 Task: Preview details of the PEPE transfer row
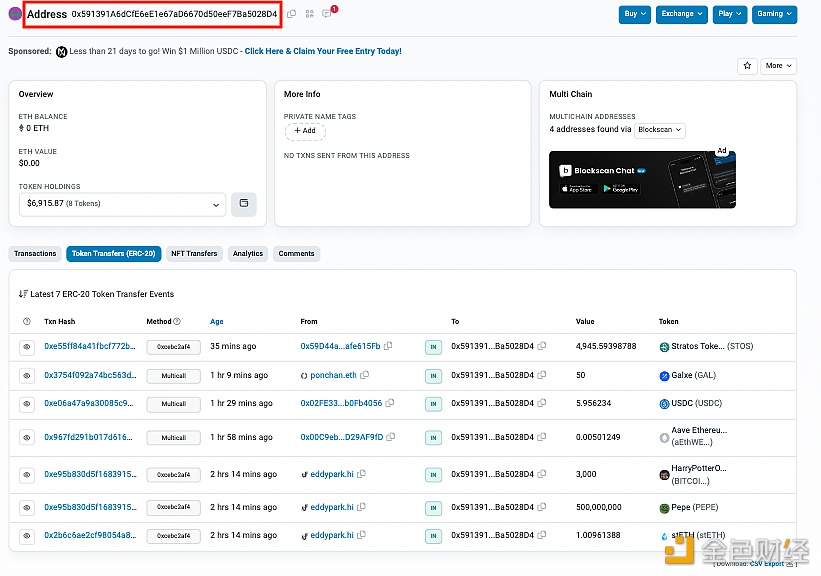click(x=27, y=507)
